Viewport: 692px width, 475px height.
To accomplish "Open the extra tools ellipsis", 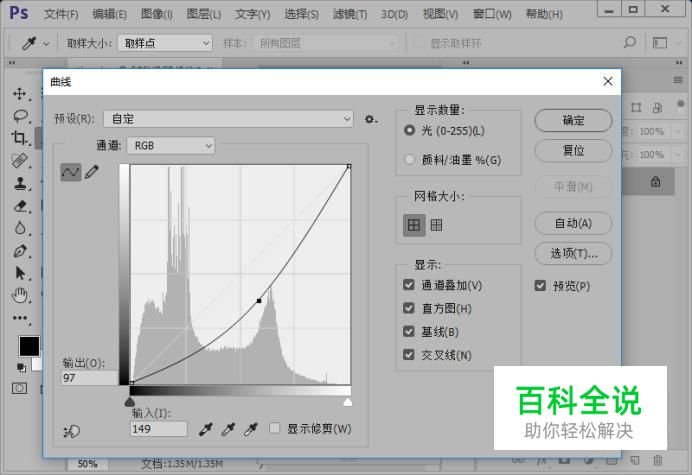I will point(20,318).
